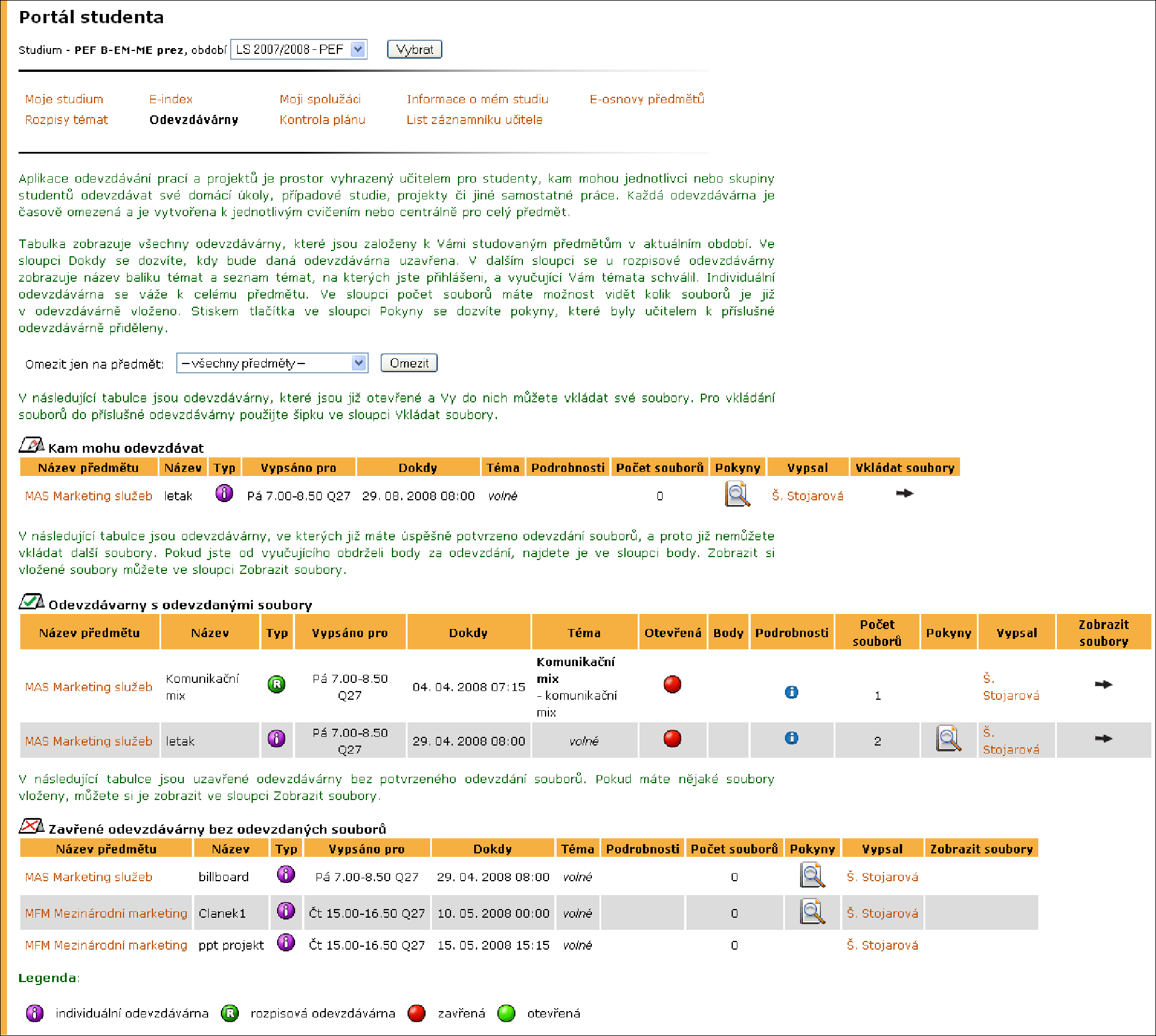Viewport: 1156px width, 1036px height.
Task: Click the Zavřené odevzdávárny section icon
Action: pos(31,826)
